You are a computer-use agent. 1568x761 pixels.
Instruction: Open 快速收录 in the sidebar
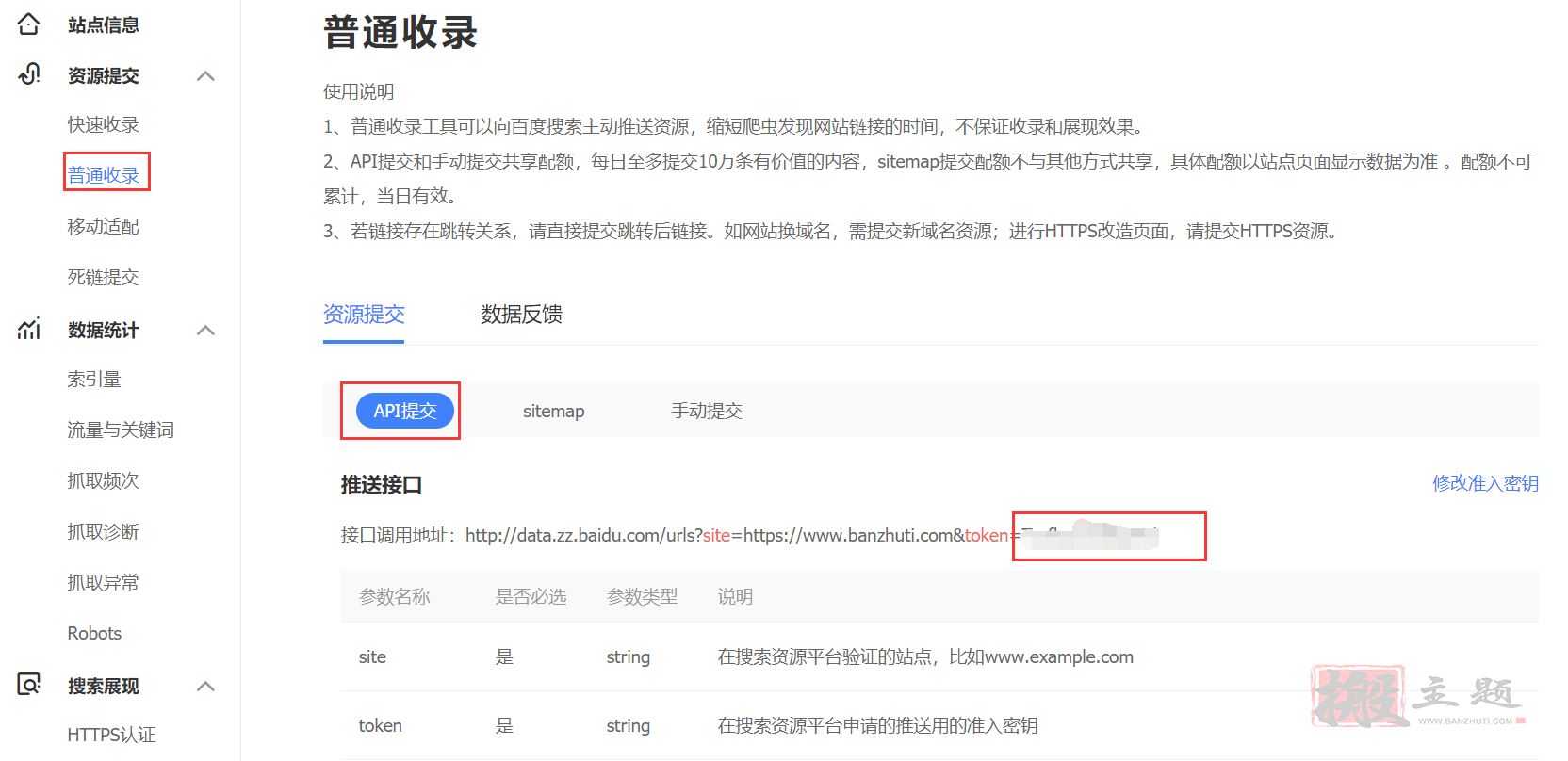[x=103, y=124]
